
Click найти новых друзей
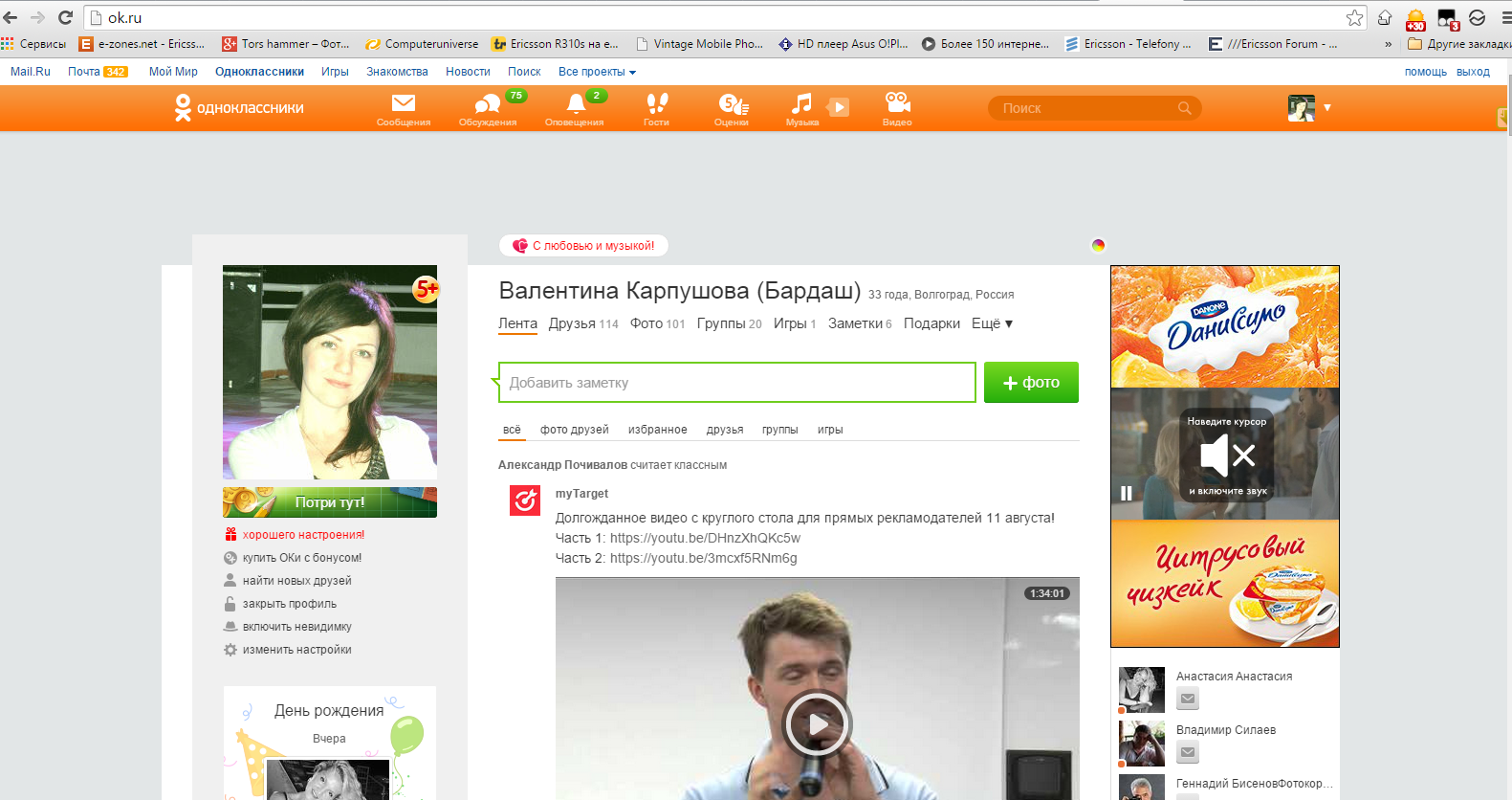coord(296,581)
